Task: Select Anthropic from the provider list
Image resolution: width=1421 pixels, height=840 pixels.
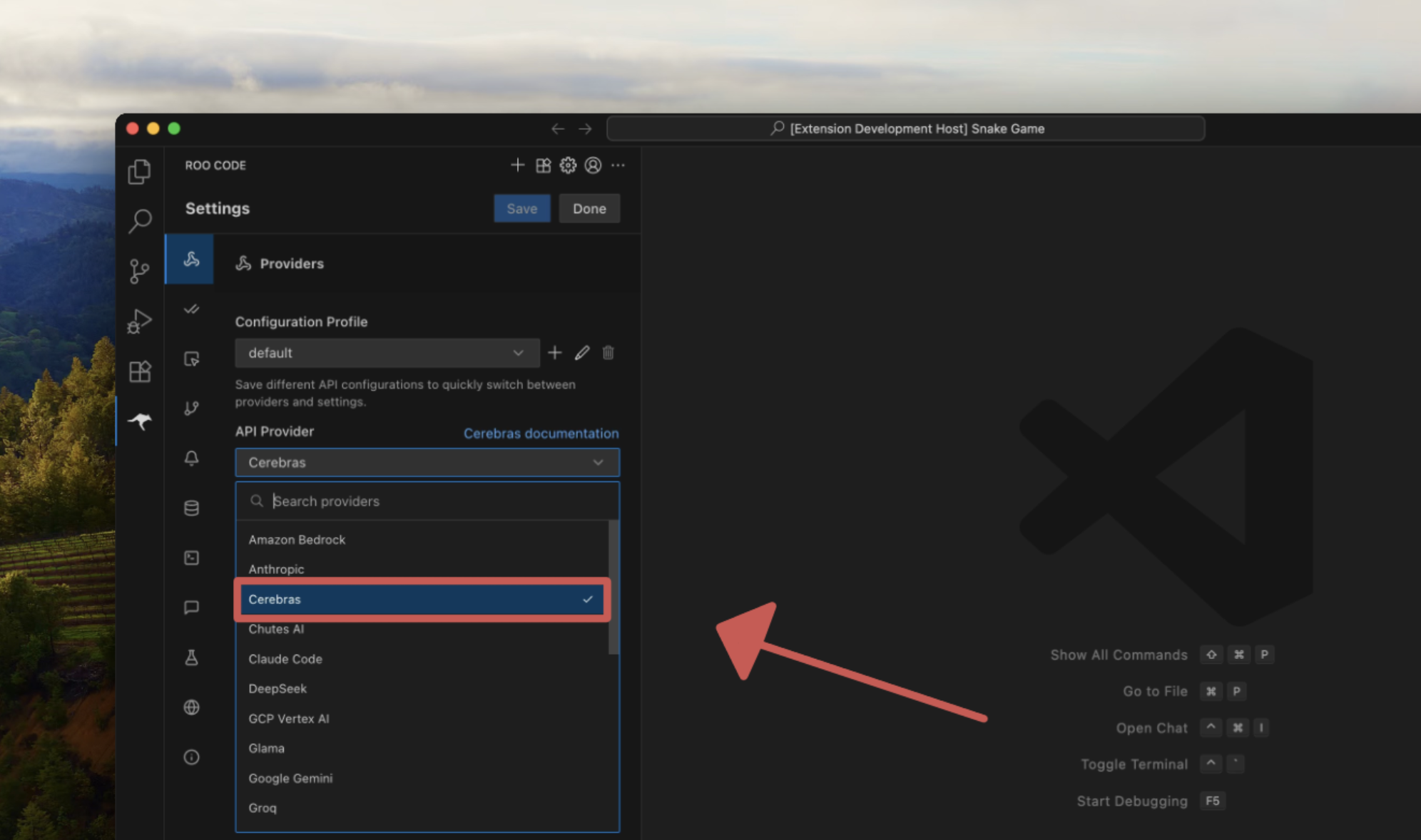Action: pyautogui.click(x=277, y=569)
